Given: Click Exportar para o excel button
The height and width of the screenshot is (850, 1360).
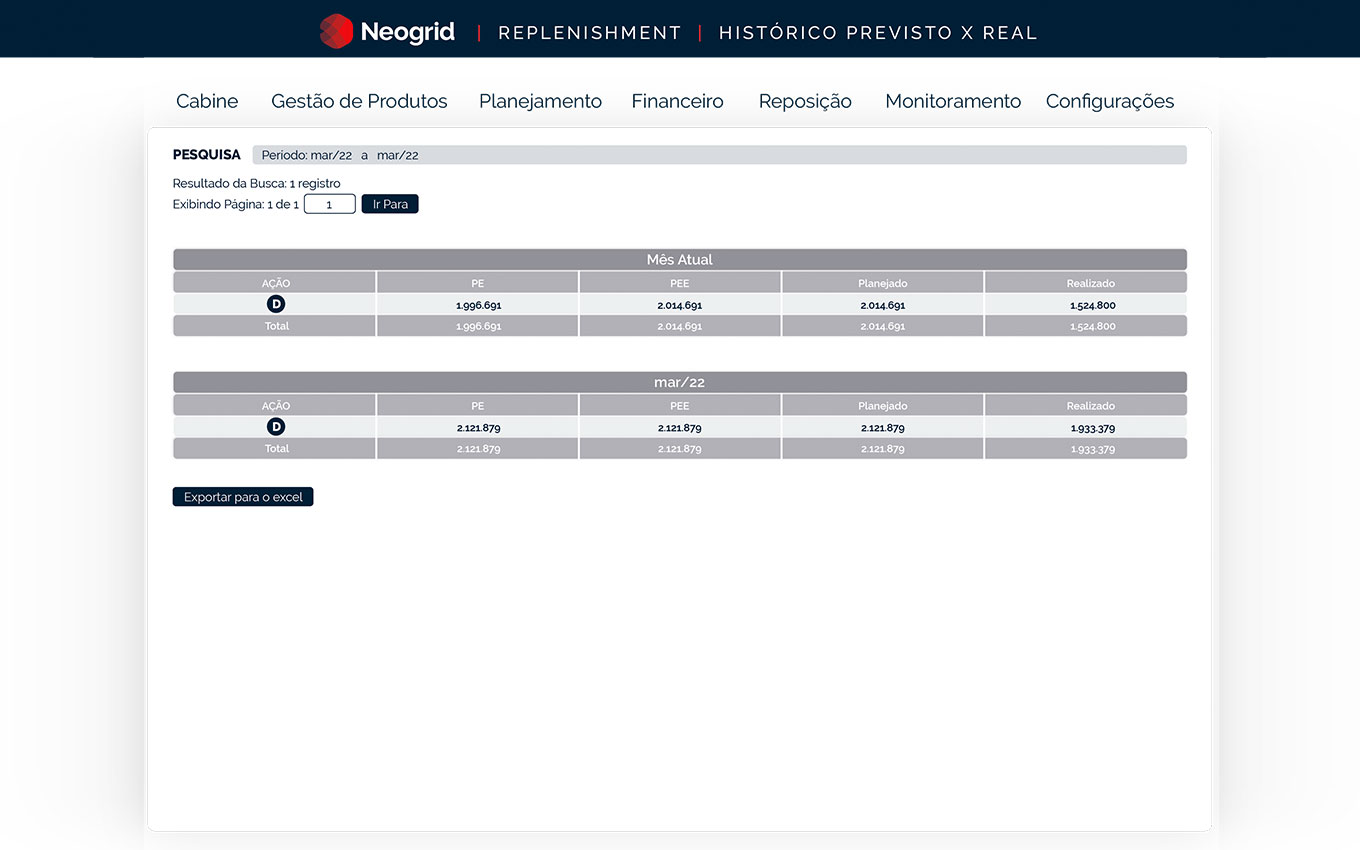Looking at the screenshot, I should (x=243, y=497).
